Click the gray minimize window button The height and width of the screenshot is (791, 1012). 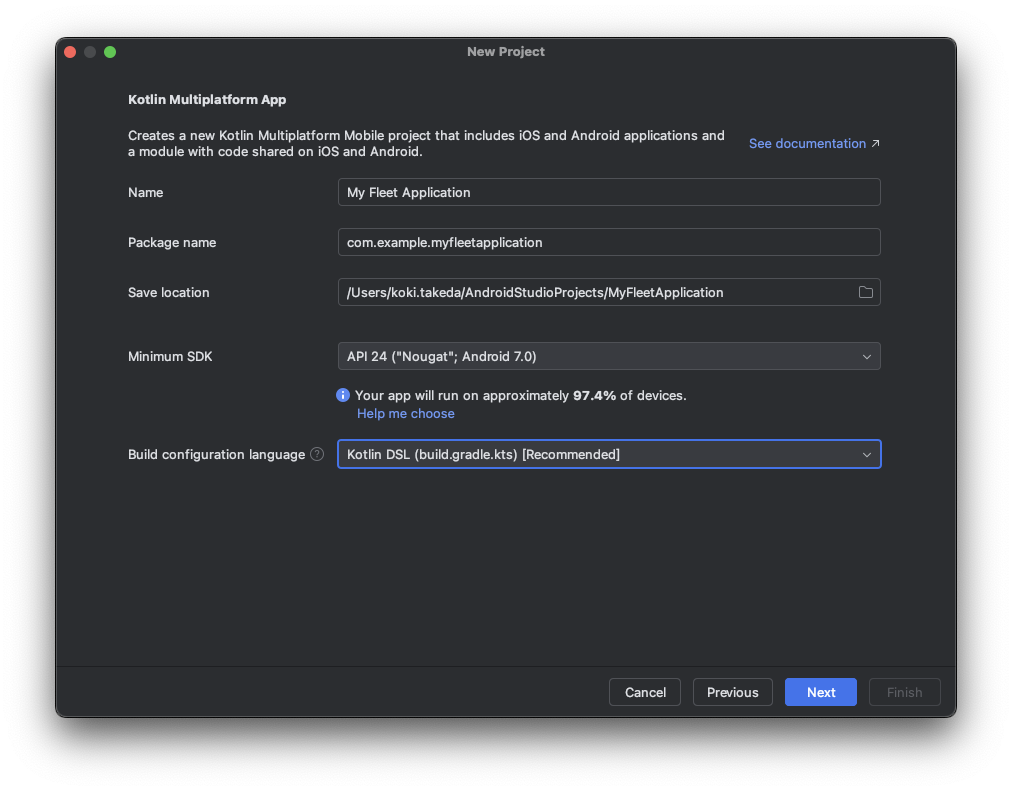coord(90,52)
